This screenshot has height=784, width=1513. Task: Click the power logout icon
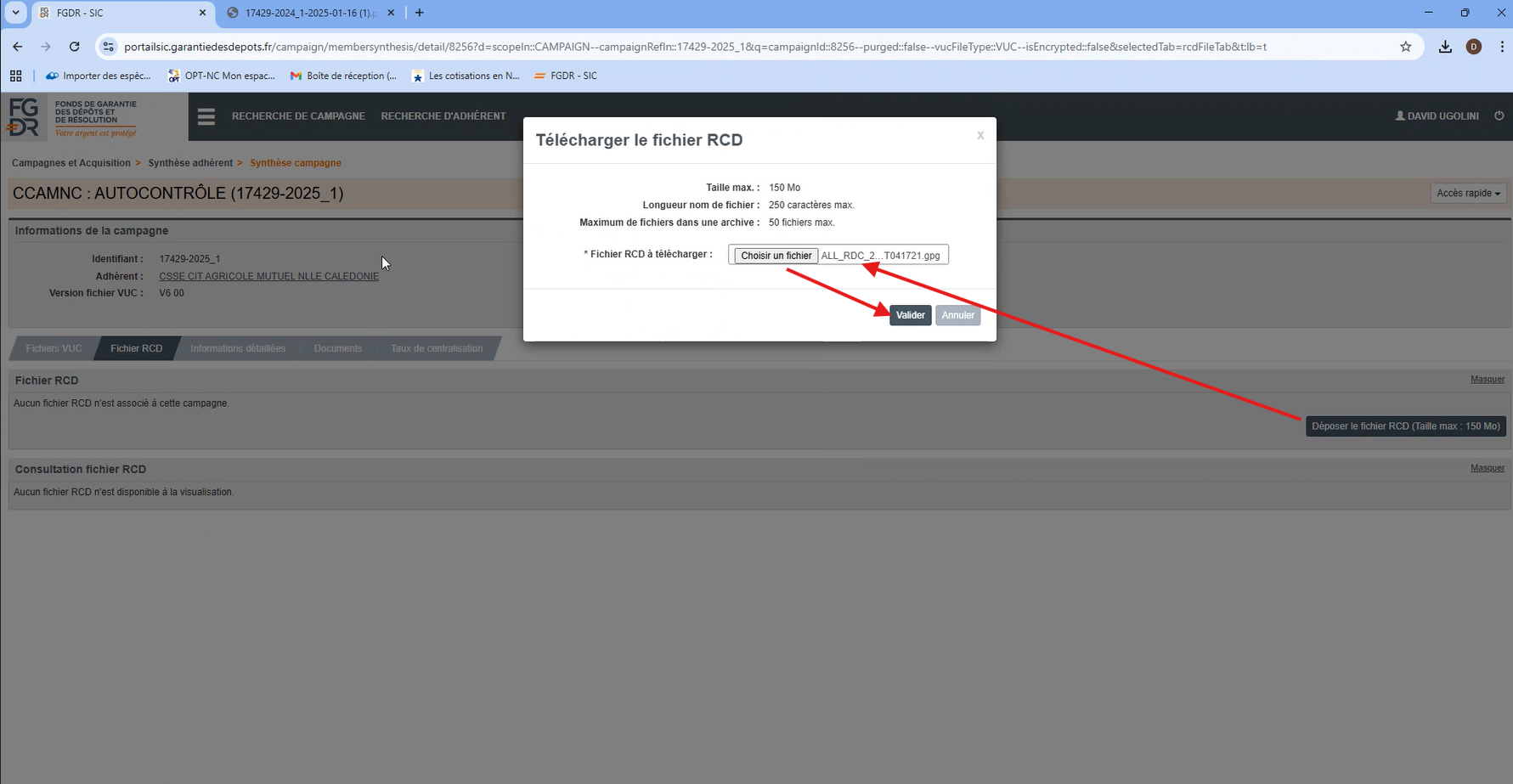pyautogui.click(x=1499, y=116)
